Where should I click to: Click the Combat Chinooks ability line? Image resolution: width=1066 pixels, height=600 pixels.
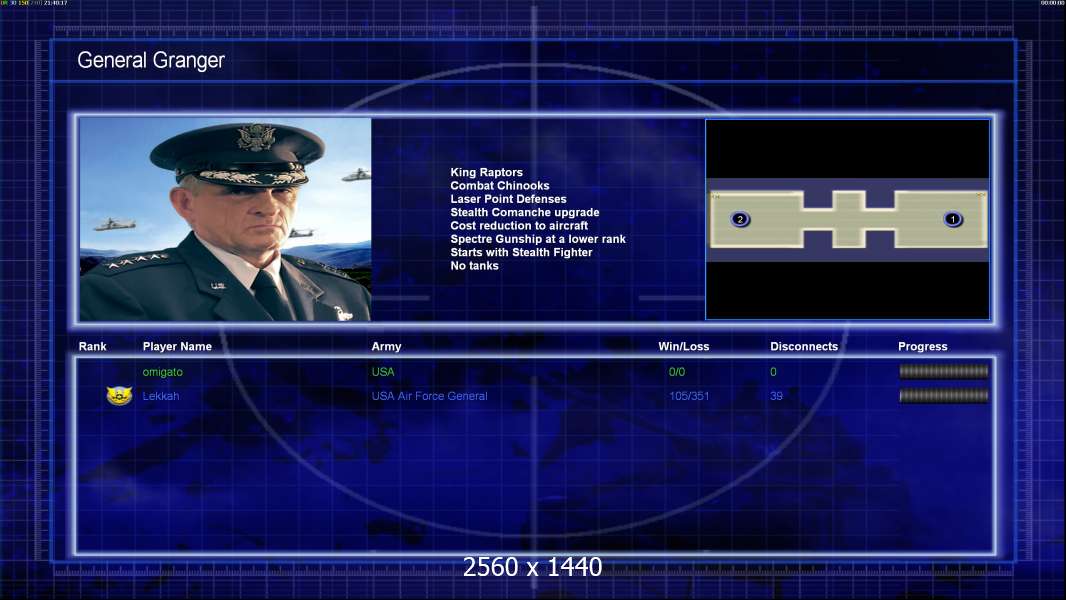(500, 186)
